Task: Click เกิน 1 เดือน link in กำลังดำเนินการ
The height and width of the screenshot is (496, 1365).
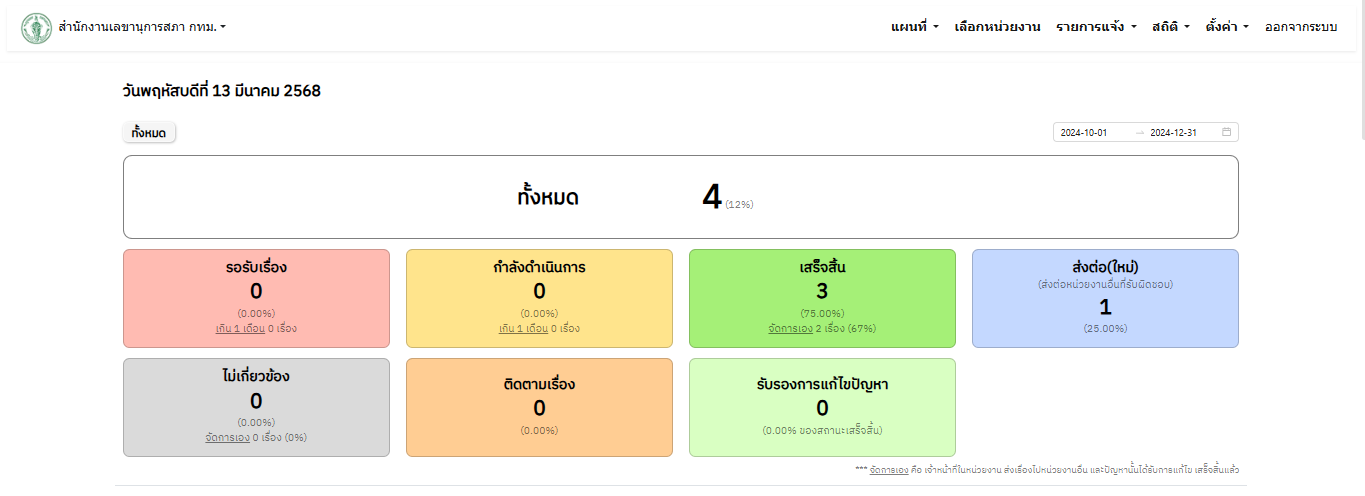Action: 523,328
